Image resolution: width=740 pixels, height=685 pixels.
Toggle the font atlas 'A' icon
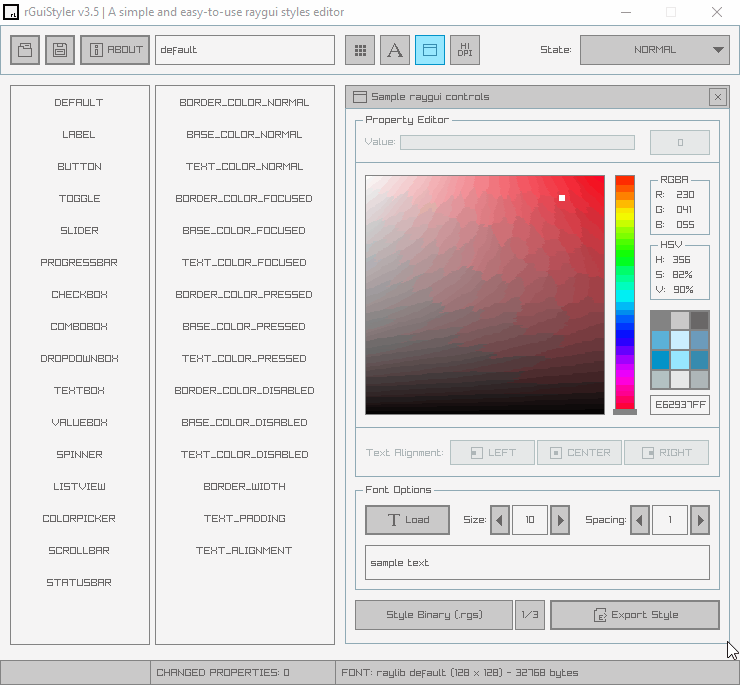(395, 50)
